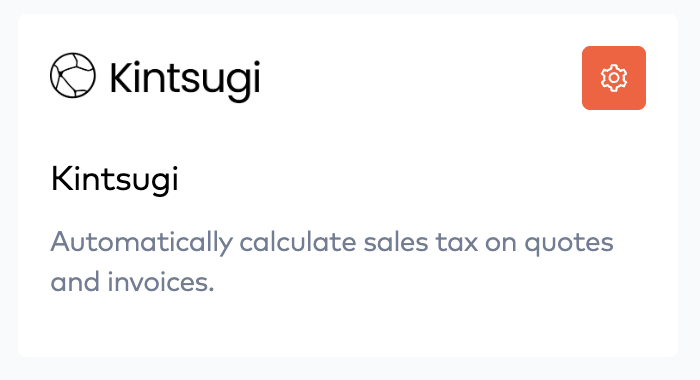
Task: Open Kintsugi integration settings via gear icon
Action: point(614,78)
